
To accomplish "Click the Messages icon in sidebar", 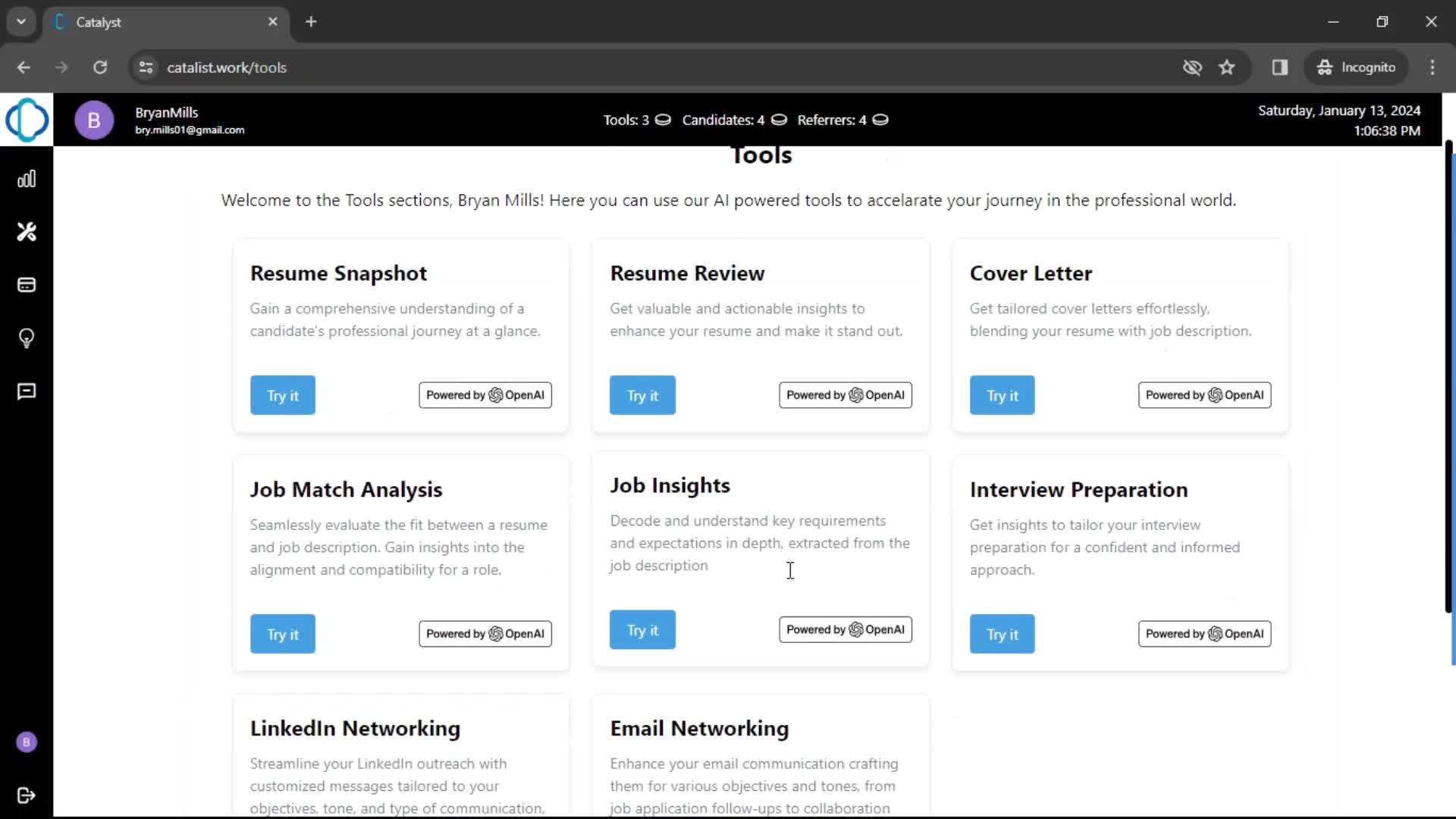I will tap(27, 391).
